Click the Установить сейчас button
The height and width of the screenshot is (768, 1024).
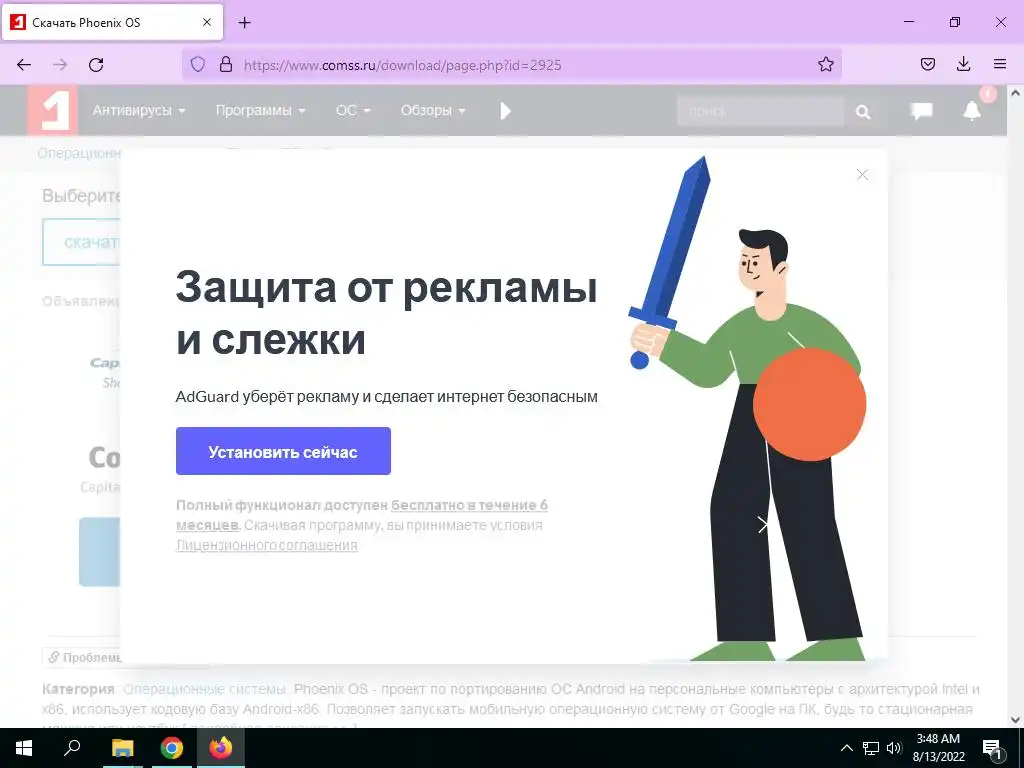tap(283, 451)
